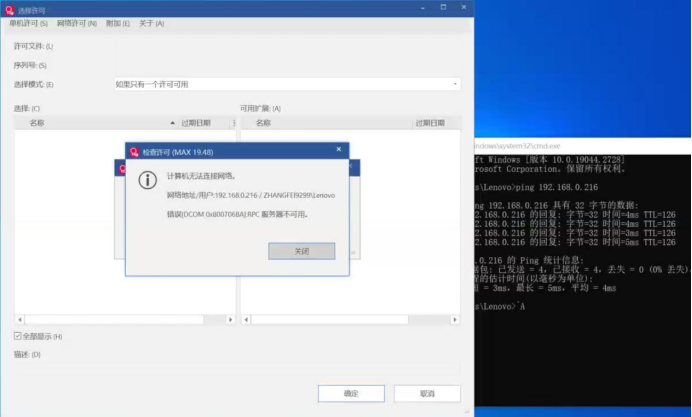Click the logo icon in 检查许可 dialog title

(x=134, y=151)
